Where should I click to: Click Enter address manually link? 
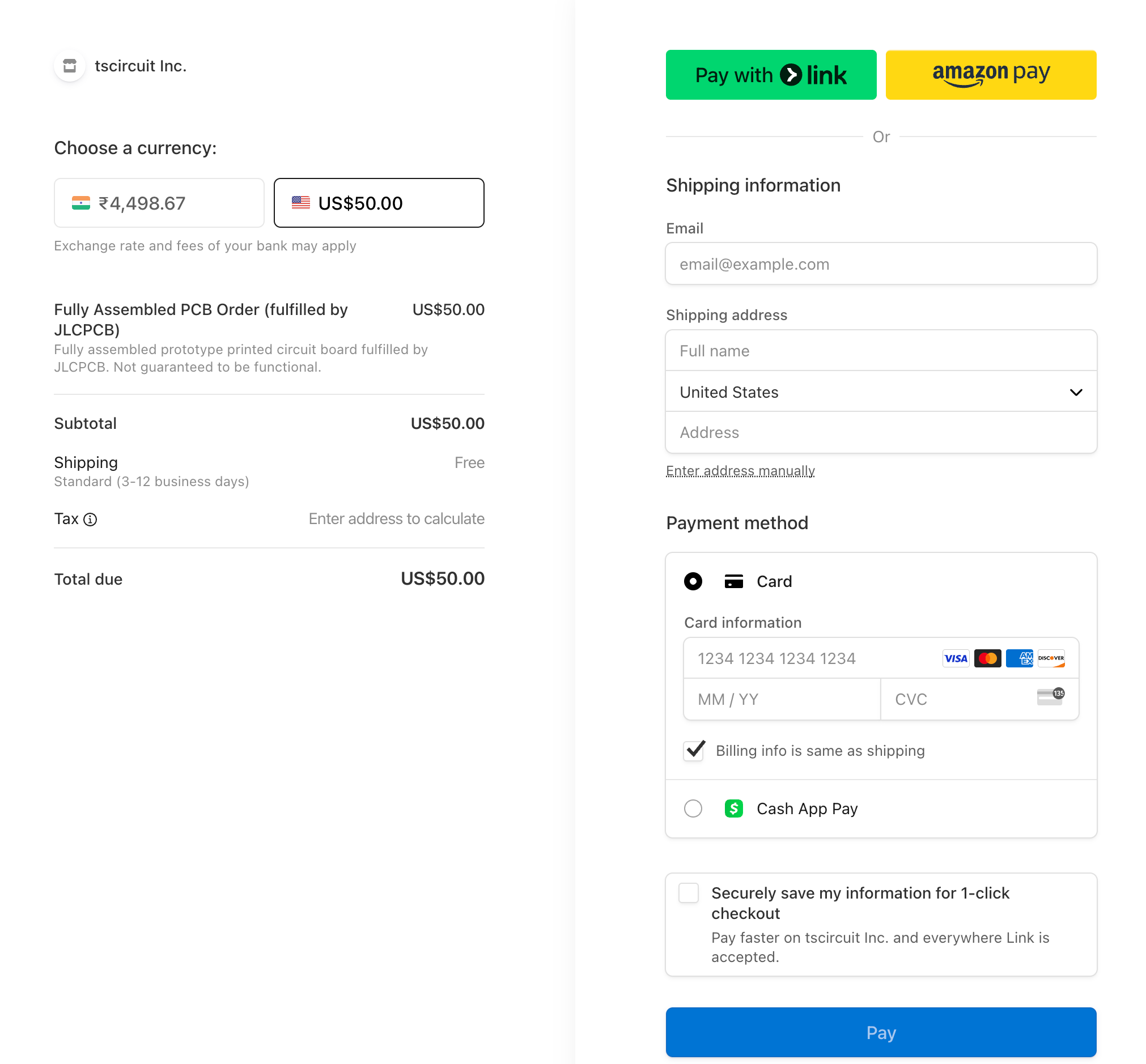pos(740,471)
